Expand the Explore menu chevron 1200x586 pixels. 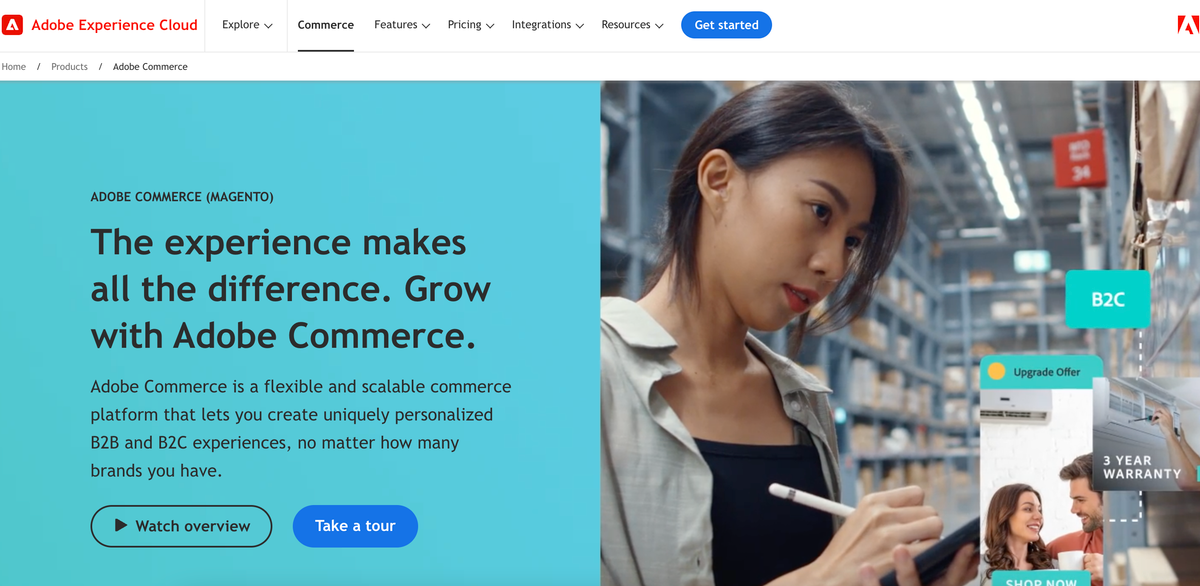268,26
